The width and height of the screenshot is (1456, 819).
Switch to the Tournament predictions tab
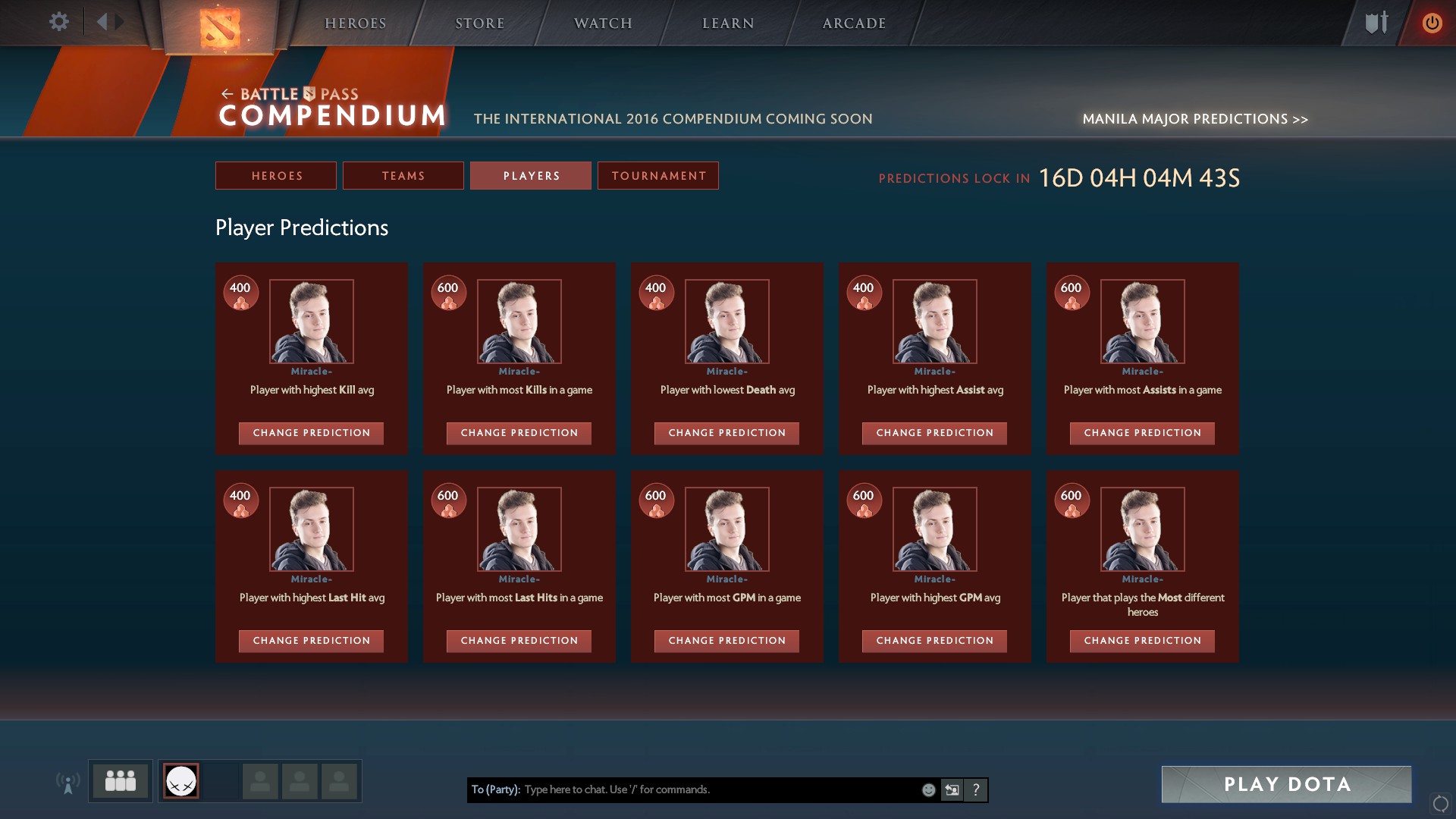[x=658, y=176]
